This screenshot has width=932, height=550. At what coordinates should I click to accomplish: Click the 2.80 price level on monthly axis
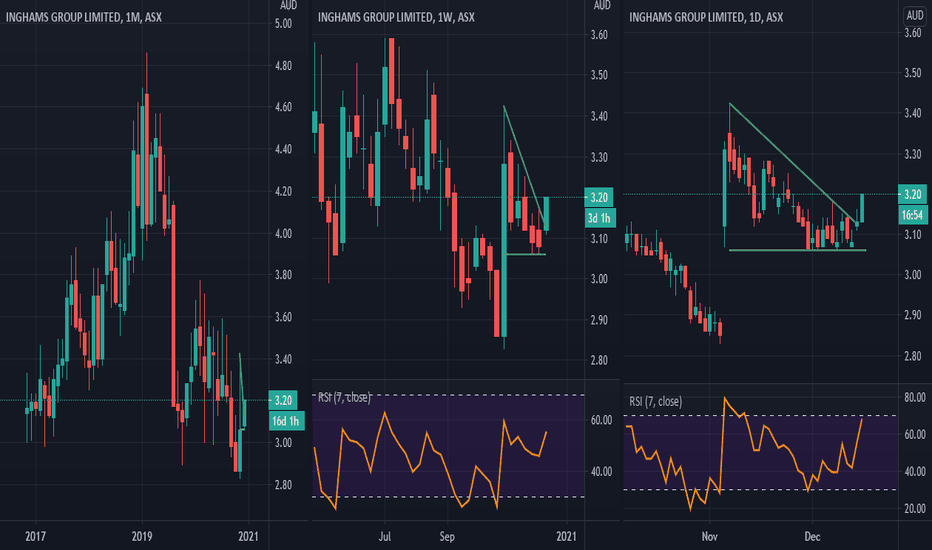click(x=283, y=485)
